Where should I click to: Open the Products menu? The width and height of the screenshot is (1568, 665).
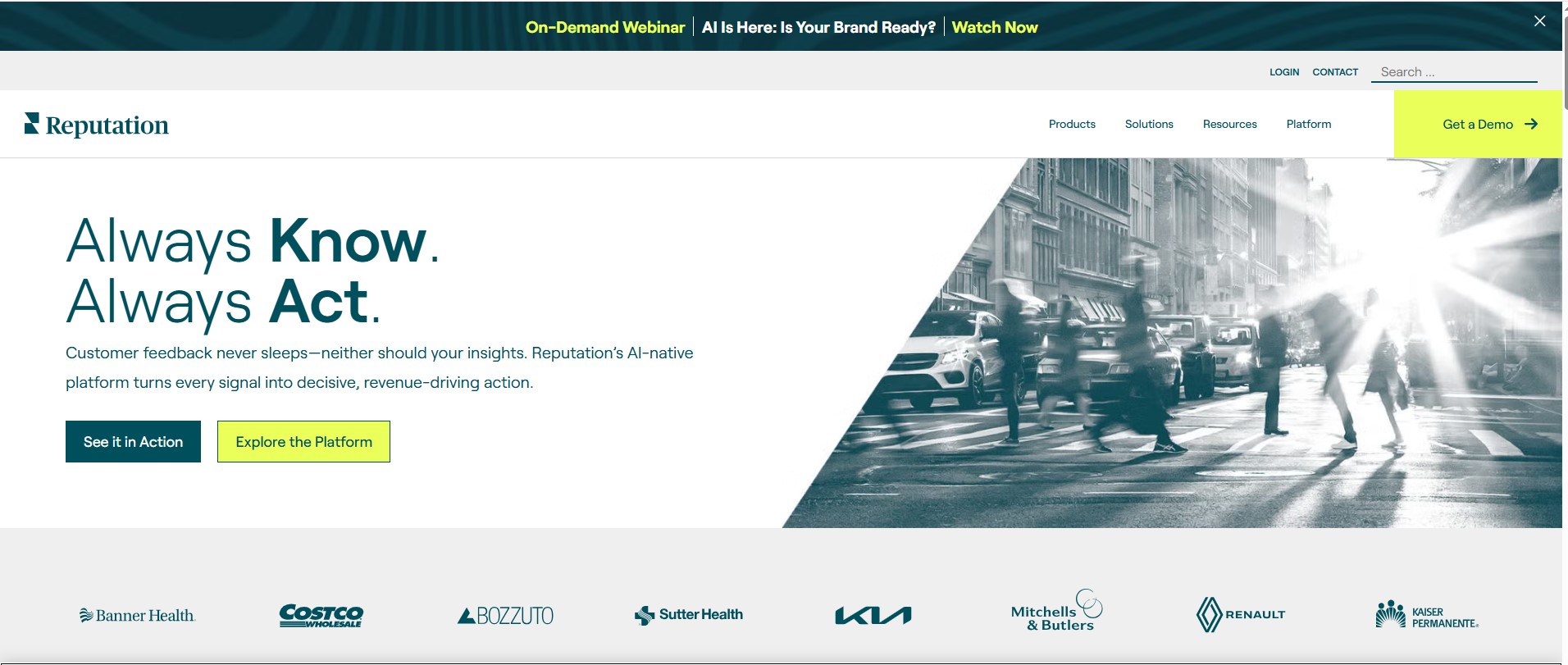point(1072,125)
